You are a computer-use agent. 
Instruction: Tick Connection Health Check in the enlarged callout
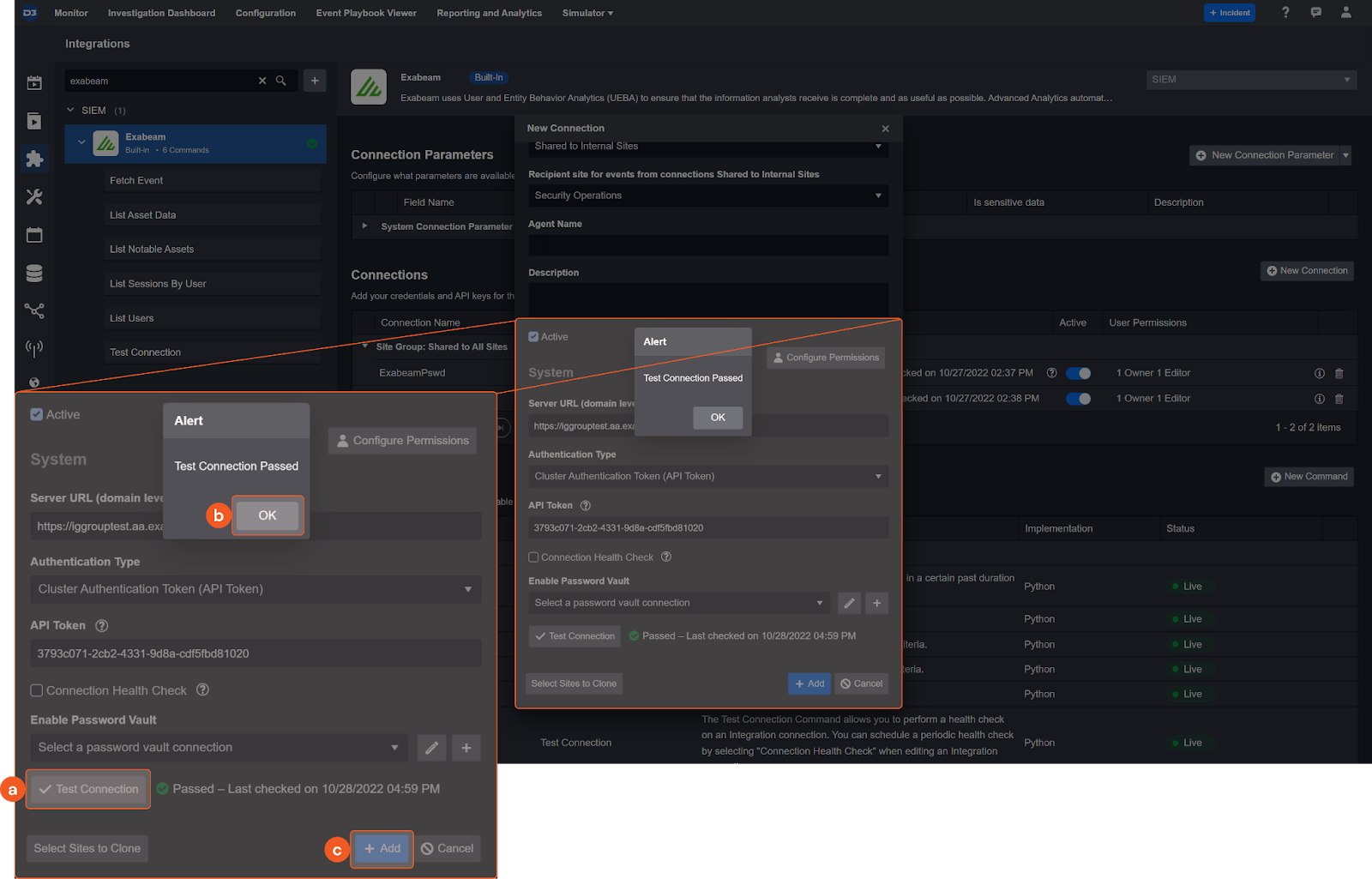pyautogui.click(x=37, y=690)
